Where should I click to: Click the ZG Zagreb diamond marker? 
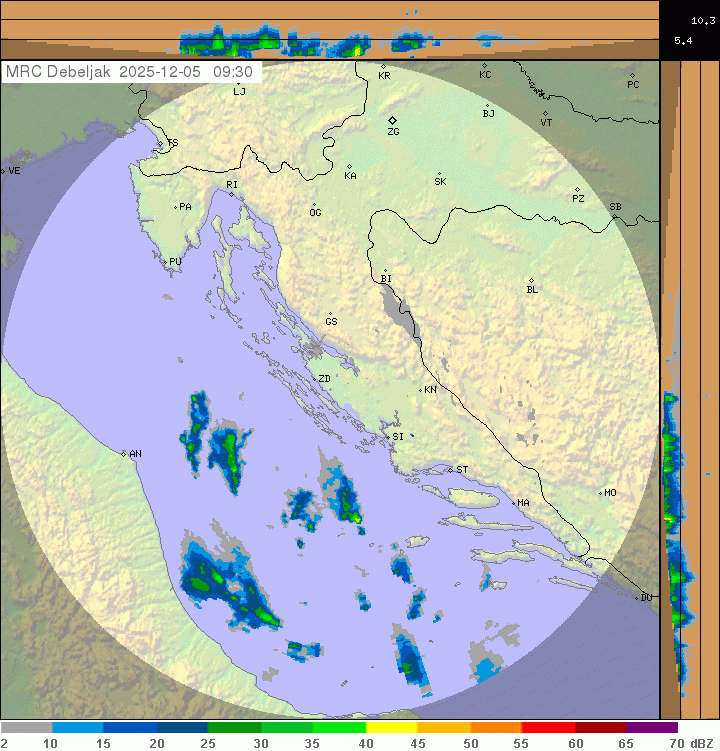pyautogui.click(x=392, y=120)
